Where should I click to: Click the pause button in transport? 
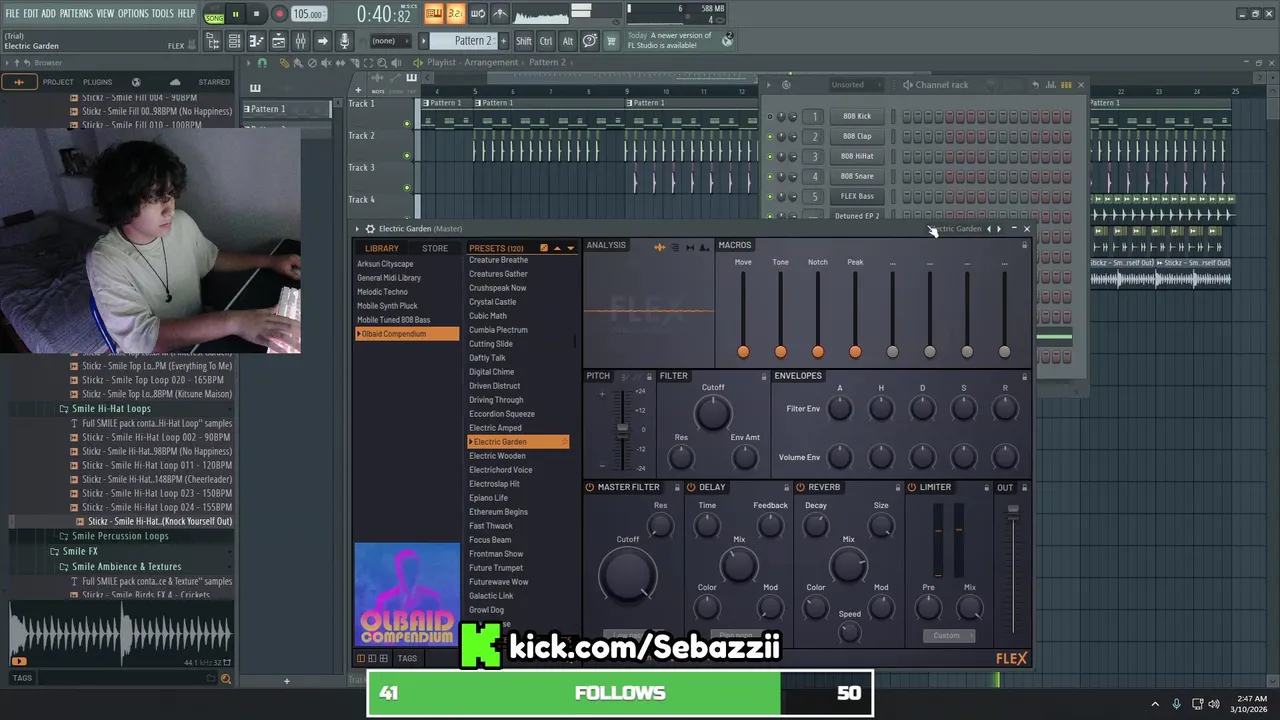[x=236, y=14]
